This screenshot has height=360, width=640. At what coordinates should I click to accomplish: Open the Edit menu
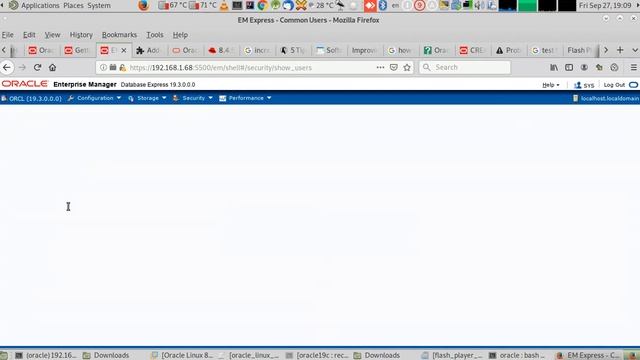(29, 35)
